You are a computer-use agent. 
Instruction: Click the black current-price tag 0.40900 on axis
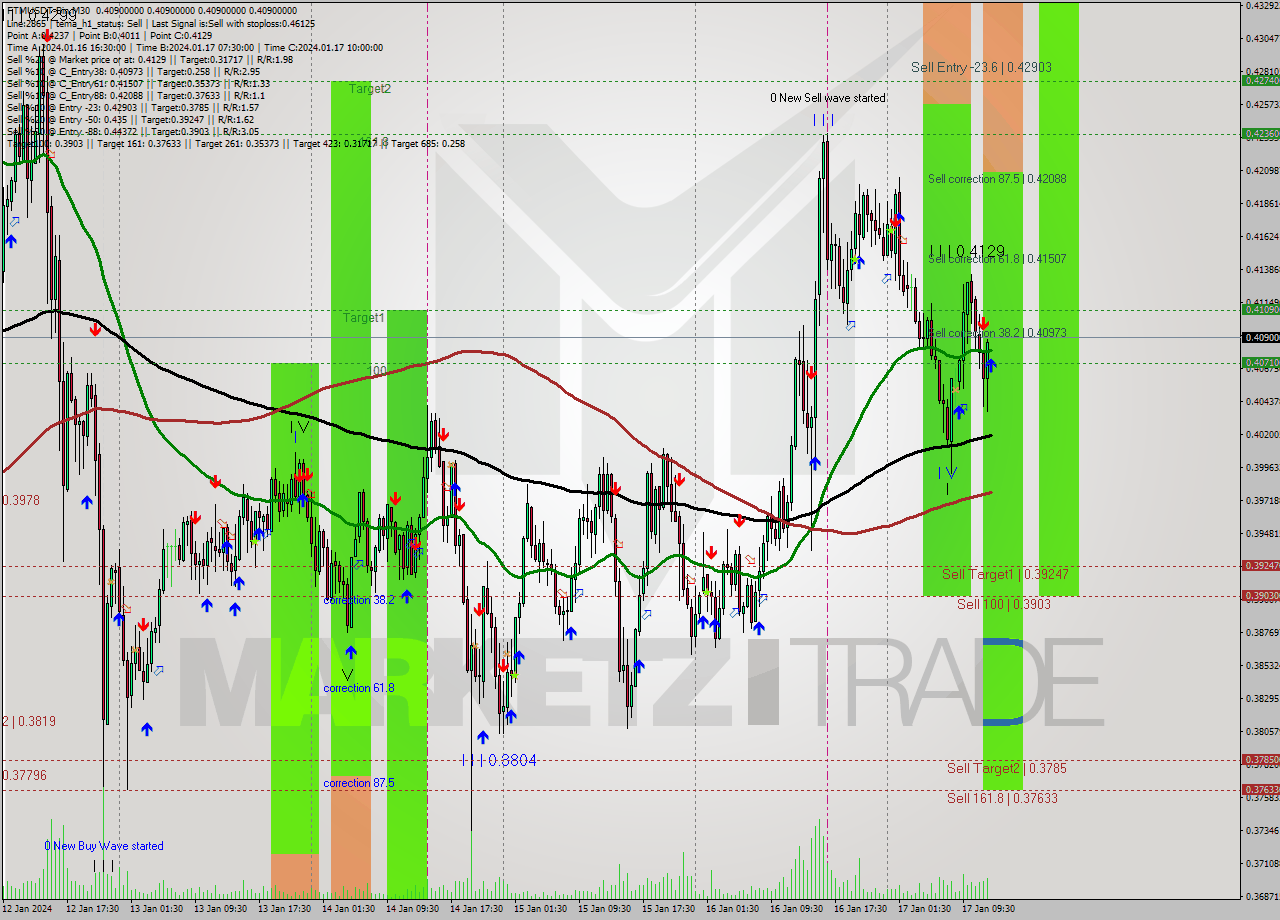[1260, 337]
